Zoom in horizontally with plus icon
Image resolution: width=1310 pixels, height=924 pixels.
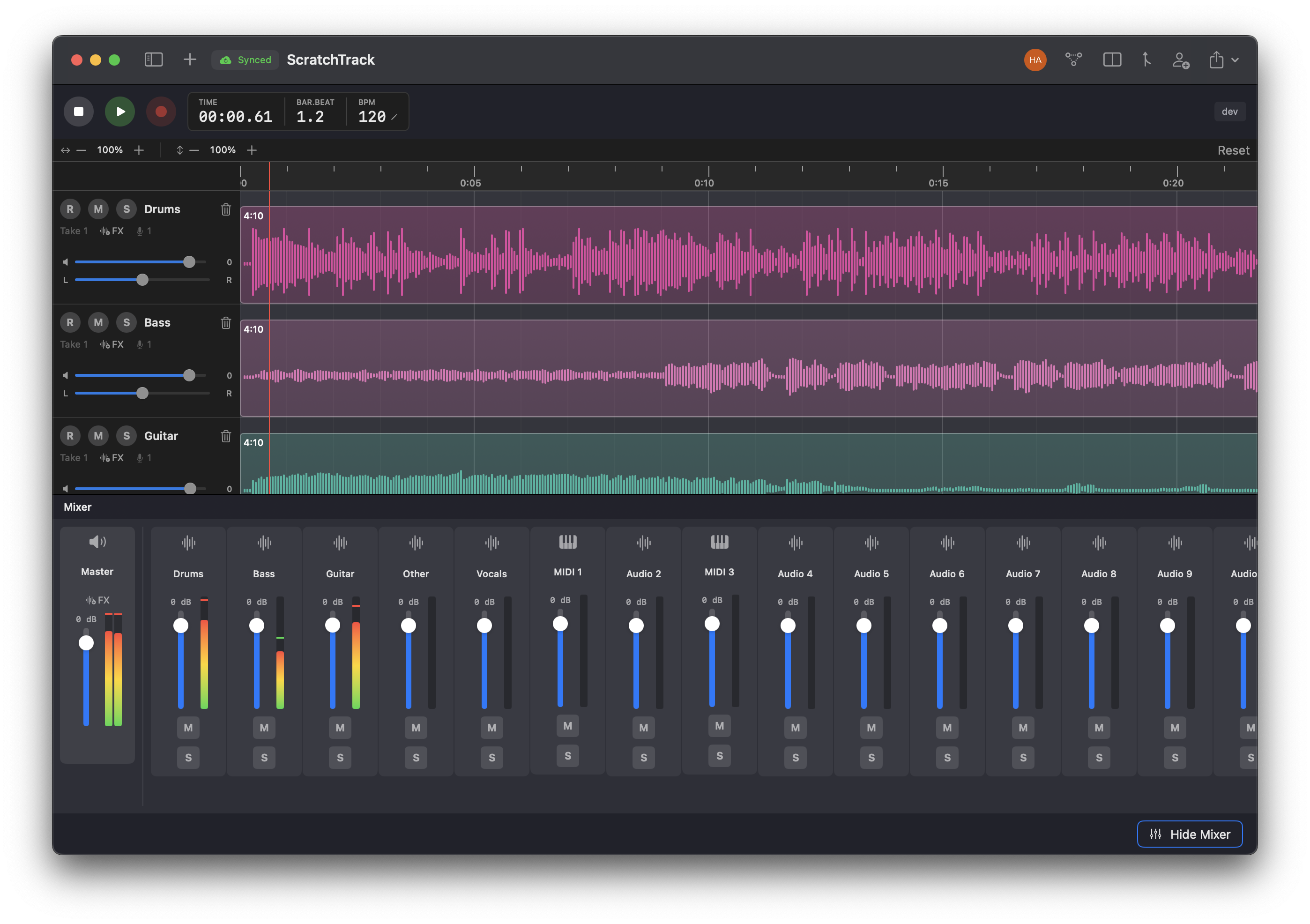139,150
